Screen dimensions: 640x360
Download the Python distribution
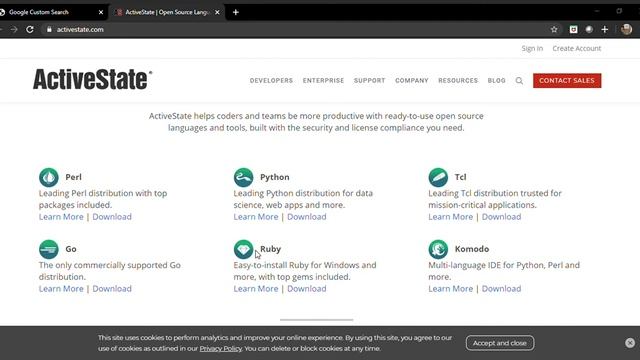tap(307, 217)
